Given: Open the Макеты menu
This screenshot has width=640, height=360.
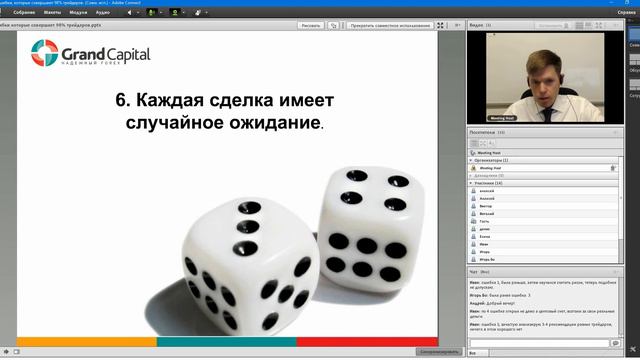Looking at the screenshot, I should pyautogui.click(x=52, y=13).
